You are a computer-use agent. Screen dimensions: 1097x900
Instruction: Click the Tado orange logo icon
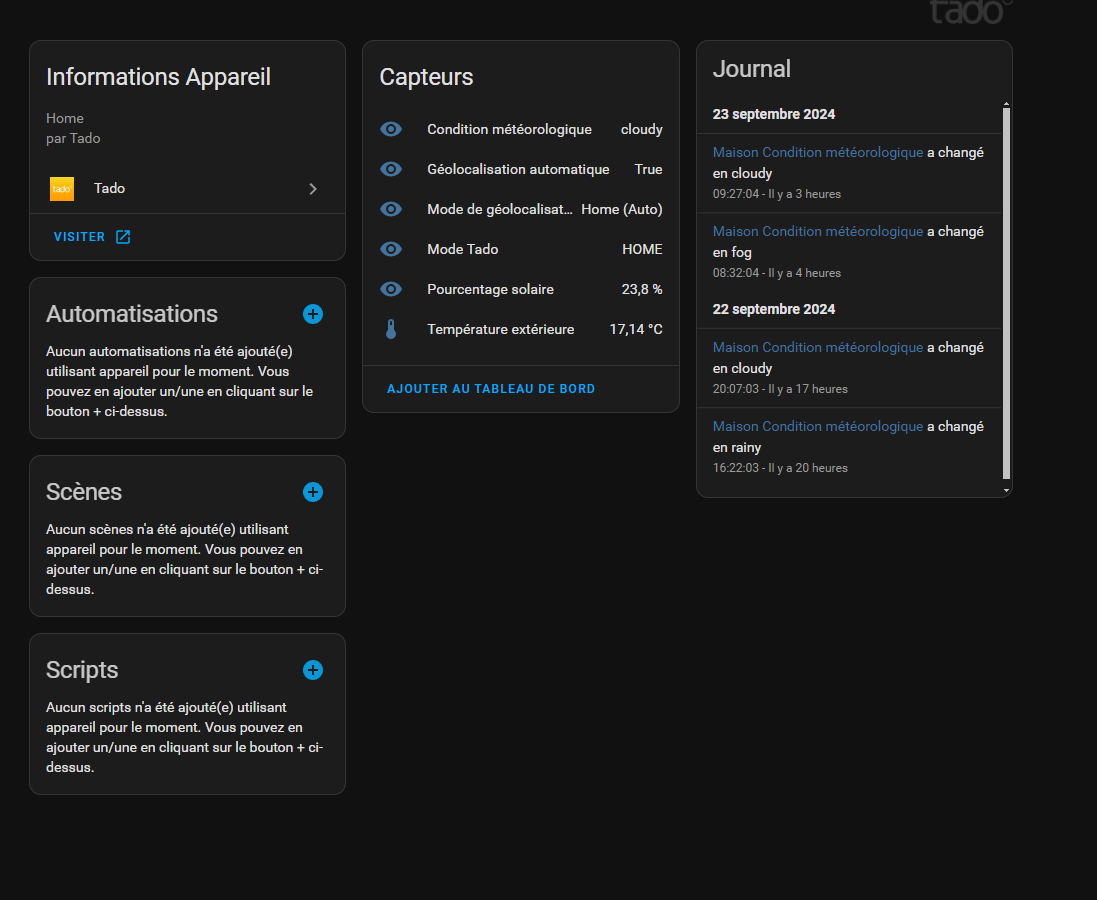(62, 188)
